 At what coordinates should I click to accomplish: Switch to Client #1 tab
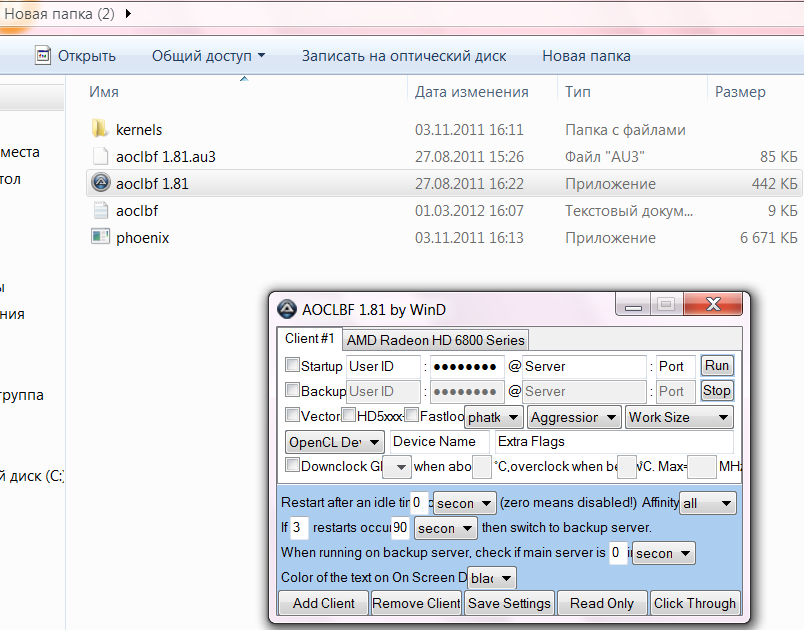pos(310,339)
